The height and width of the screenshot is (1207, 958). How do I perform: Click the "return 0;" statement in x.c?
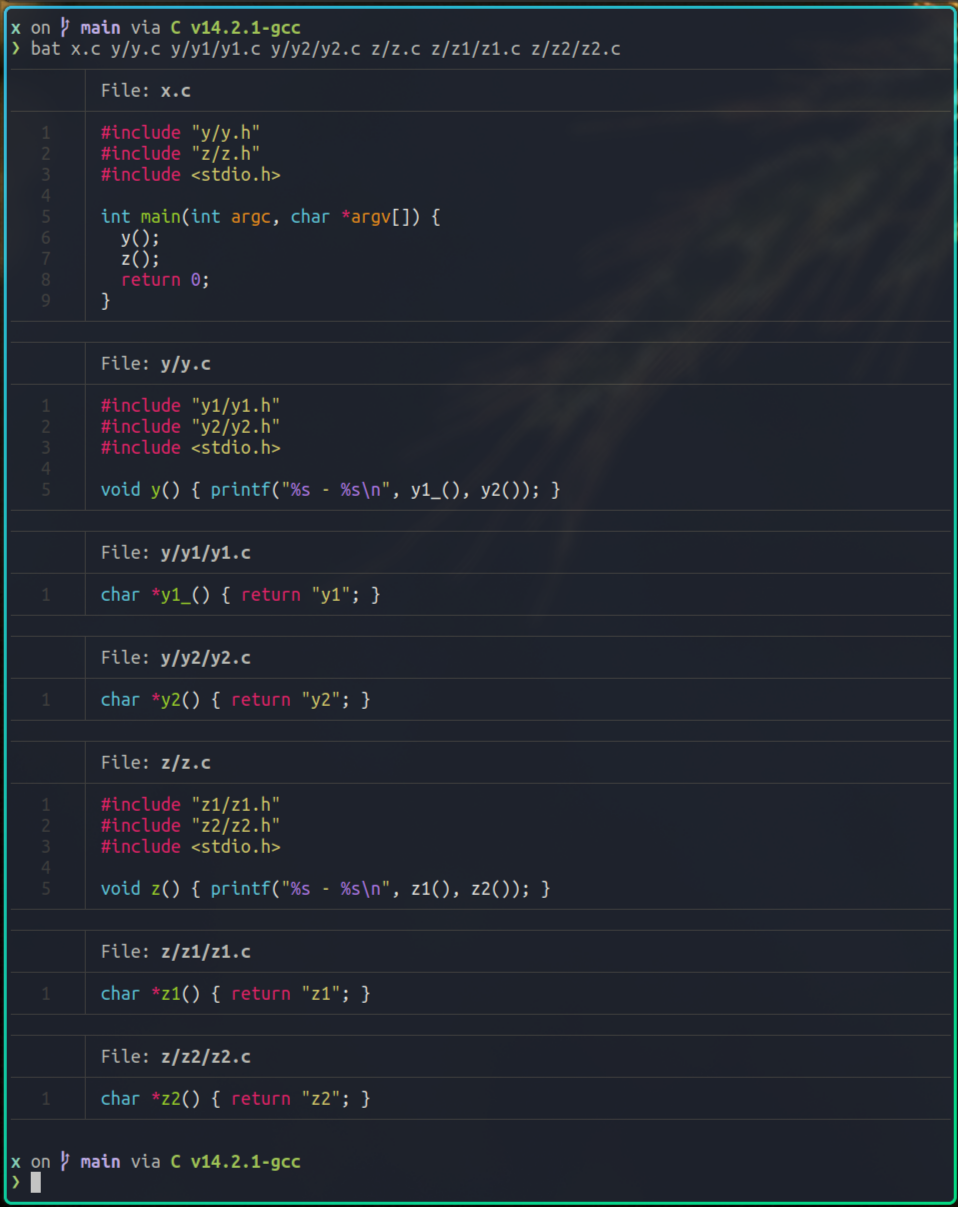coord(165,279)
